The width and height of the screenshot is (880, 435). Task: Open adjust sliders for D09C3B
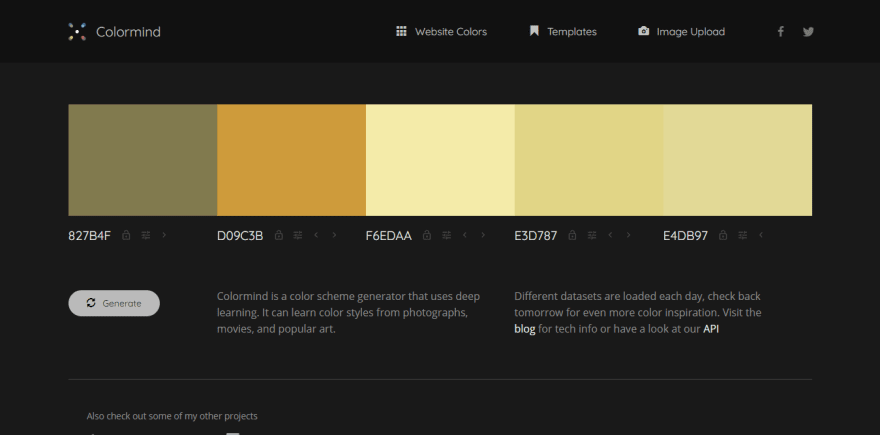click(298, 235)
